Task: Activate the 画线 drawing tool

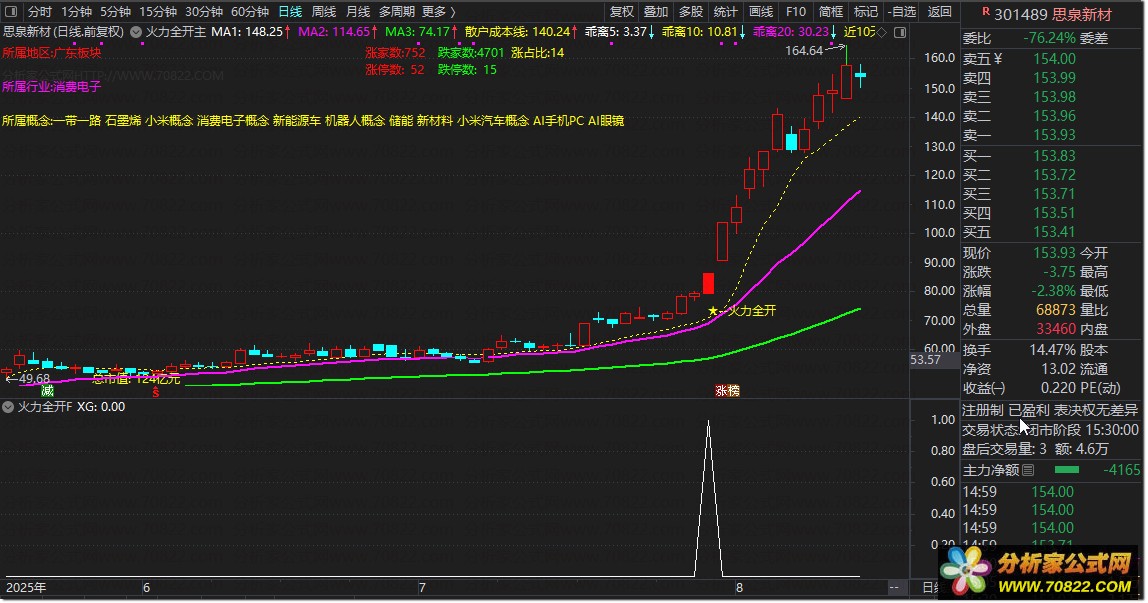Action: pyautogui.click(x=761, y=12)
